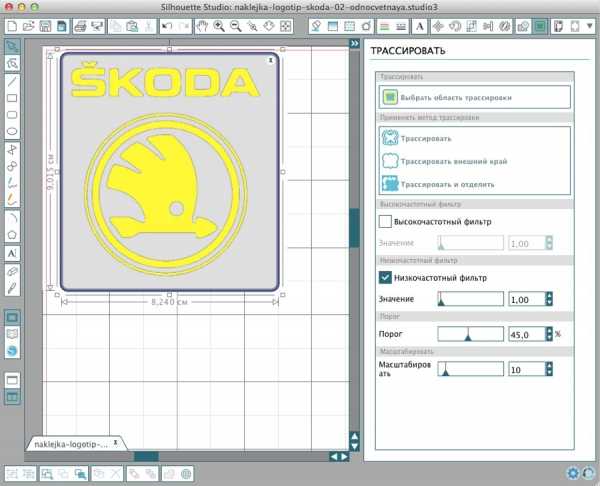
Task: Select the hand pan tool
Action: 202,26
